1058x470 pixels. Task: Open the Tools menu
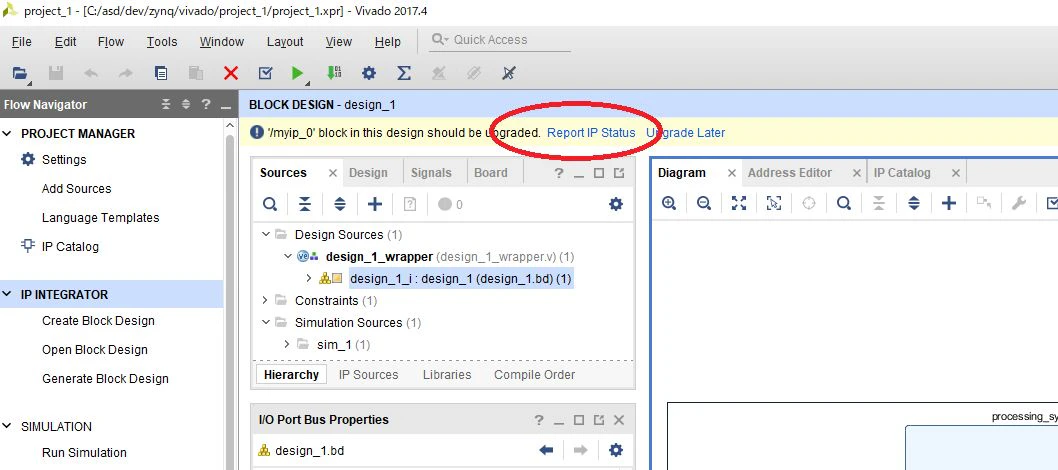point(162,42)
